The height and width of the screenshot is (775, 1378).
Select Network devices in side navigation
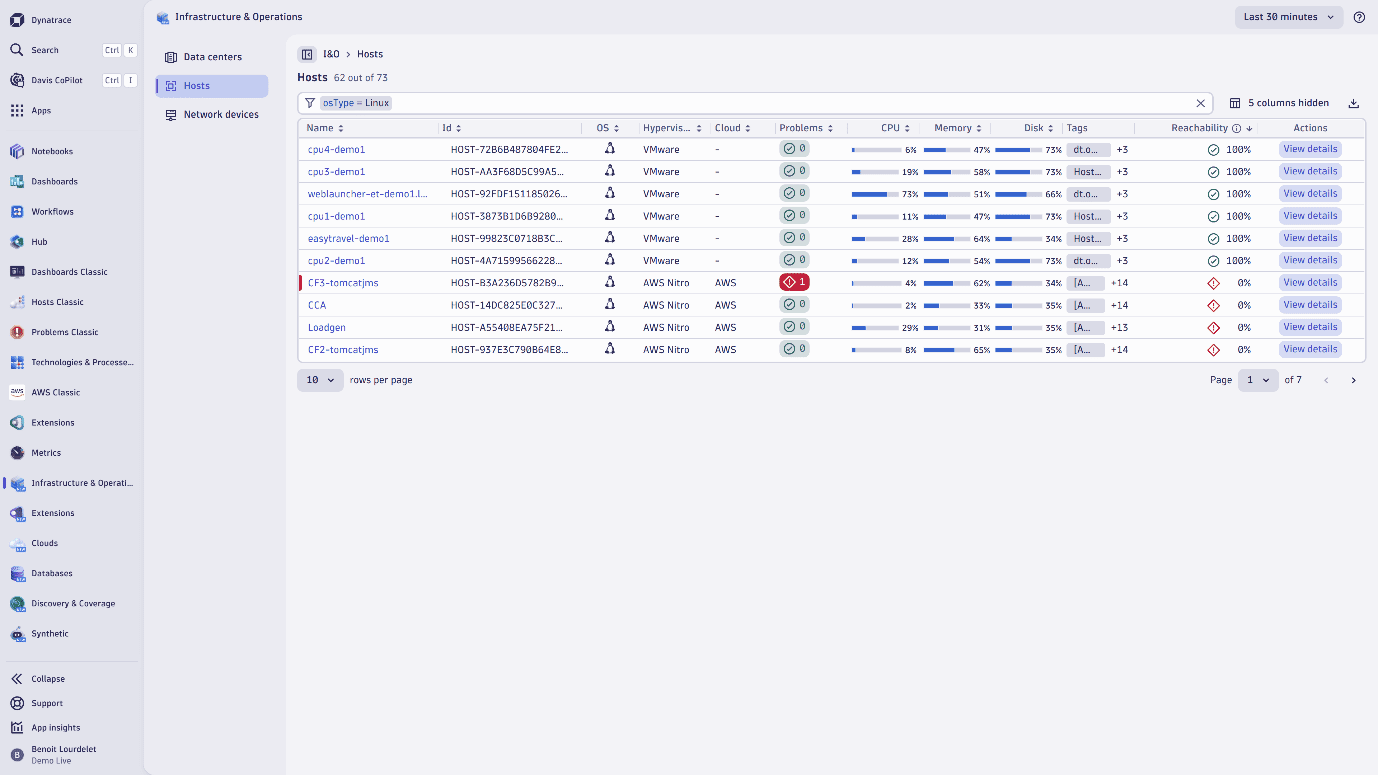click(212, 115)
